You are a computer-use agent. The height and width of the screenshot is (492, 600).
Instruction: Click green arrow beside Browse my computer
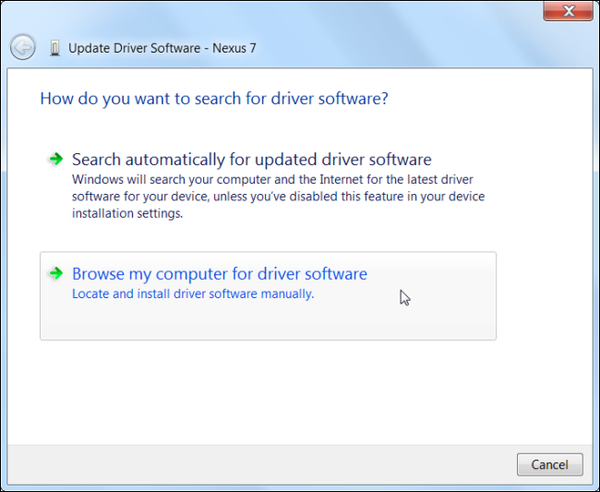(54, 274)
